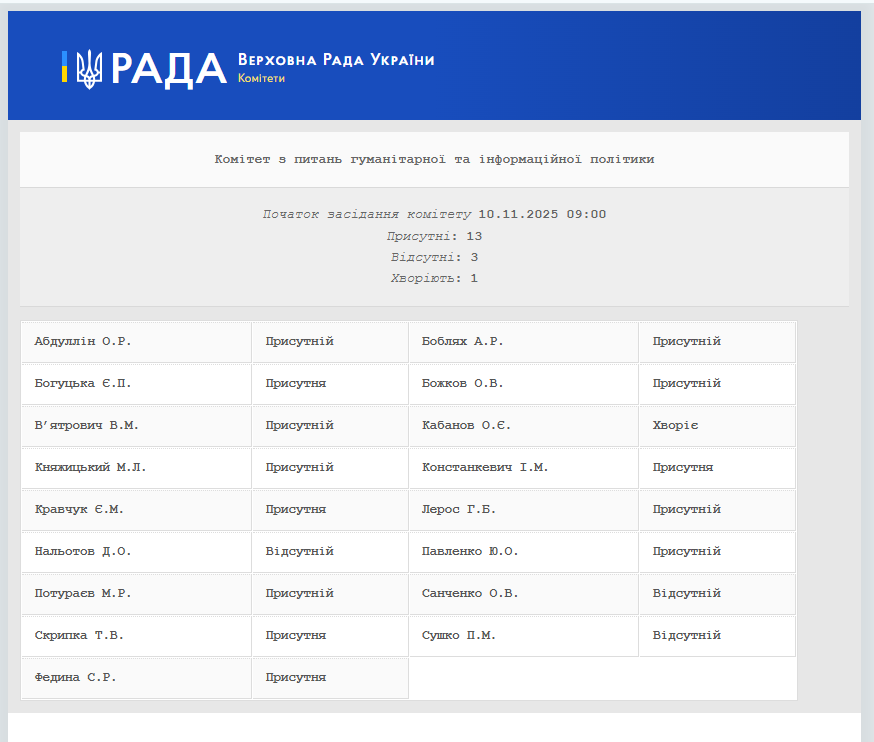Click the Присутні: 13 summary line
The width and height of the screenshot is (874, 742).
(434, 236)
